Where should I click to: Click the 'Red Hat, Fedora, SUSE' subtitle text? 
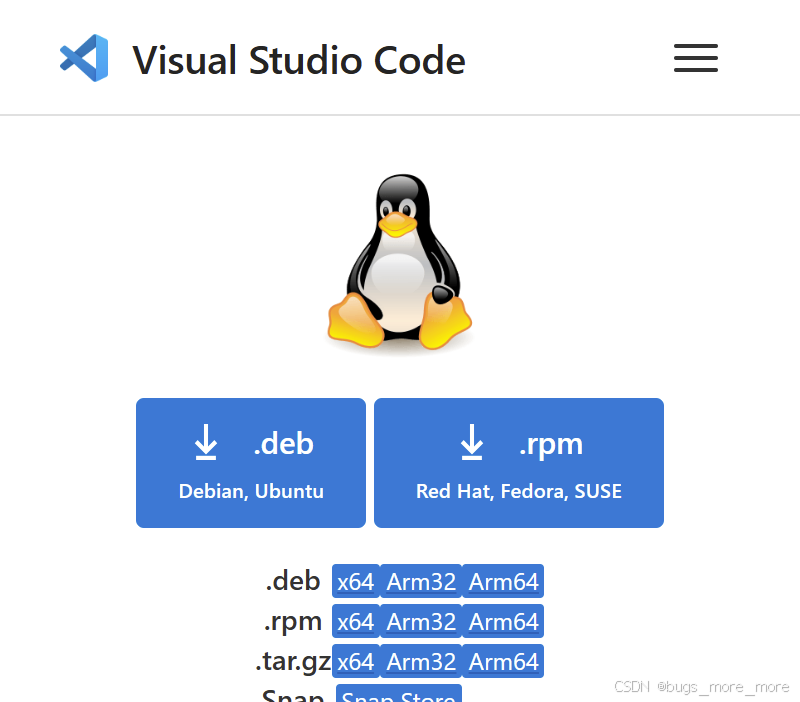click(x=519, y=491)
